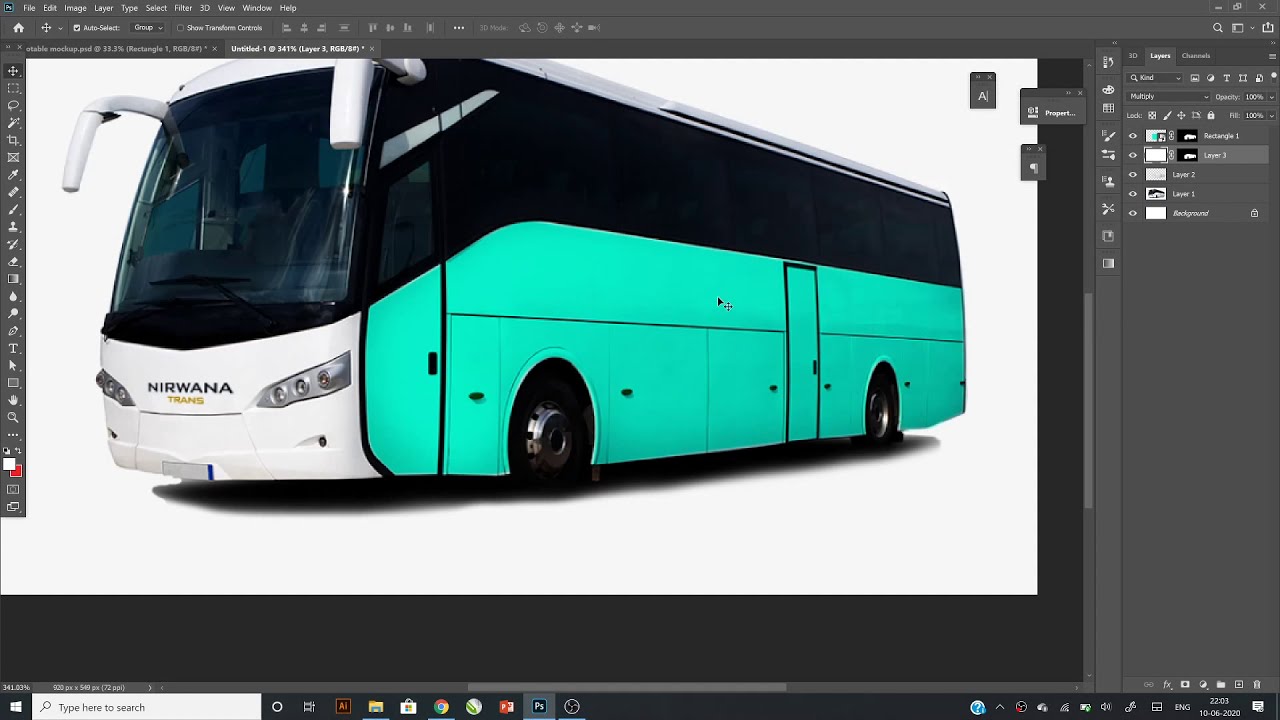The height and width of the screenshot is (720, 1280).
Task: Select the Type tool
Action: [13, 348]
